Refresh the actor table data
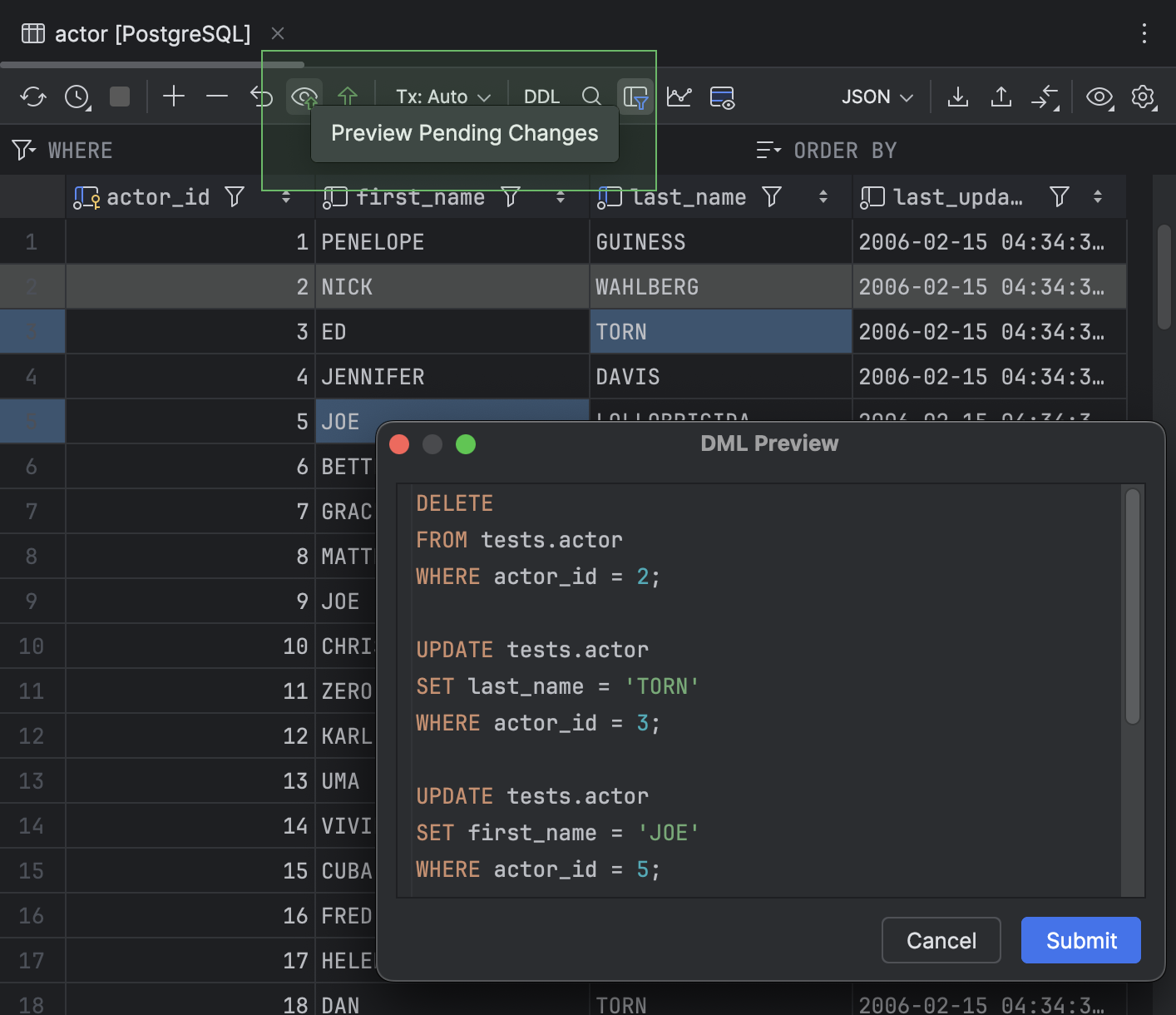This screenshot has width=1176, height=1015. pyautogui.click(x=33, y=97)
